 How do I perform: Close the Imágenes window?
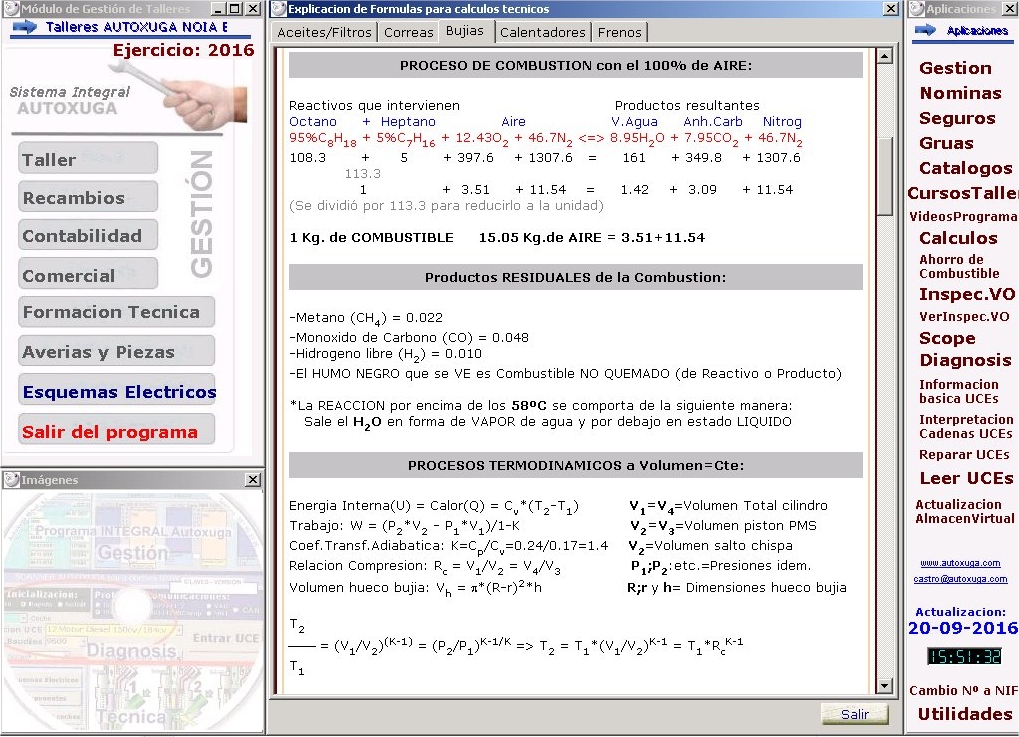point(253,480)
